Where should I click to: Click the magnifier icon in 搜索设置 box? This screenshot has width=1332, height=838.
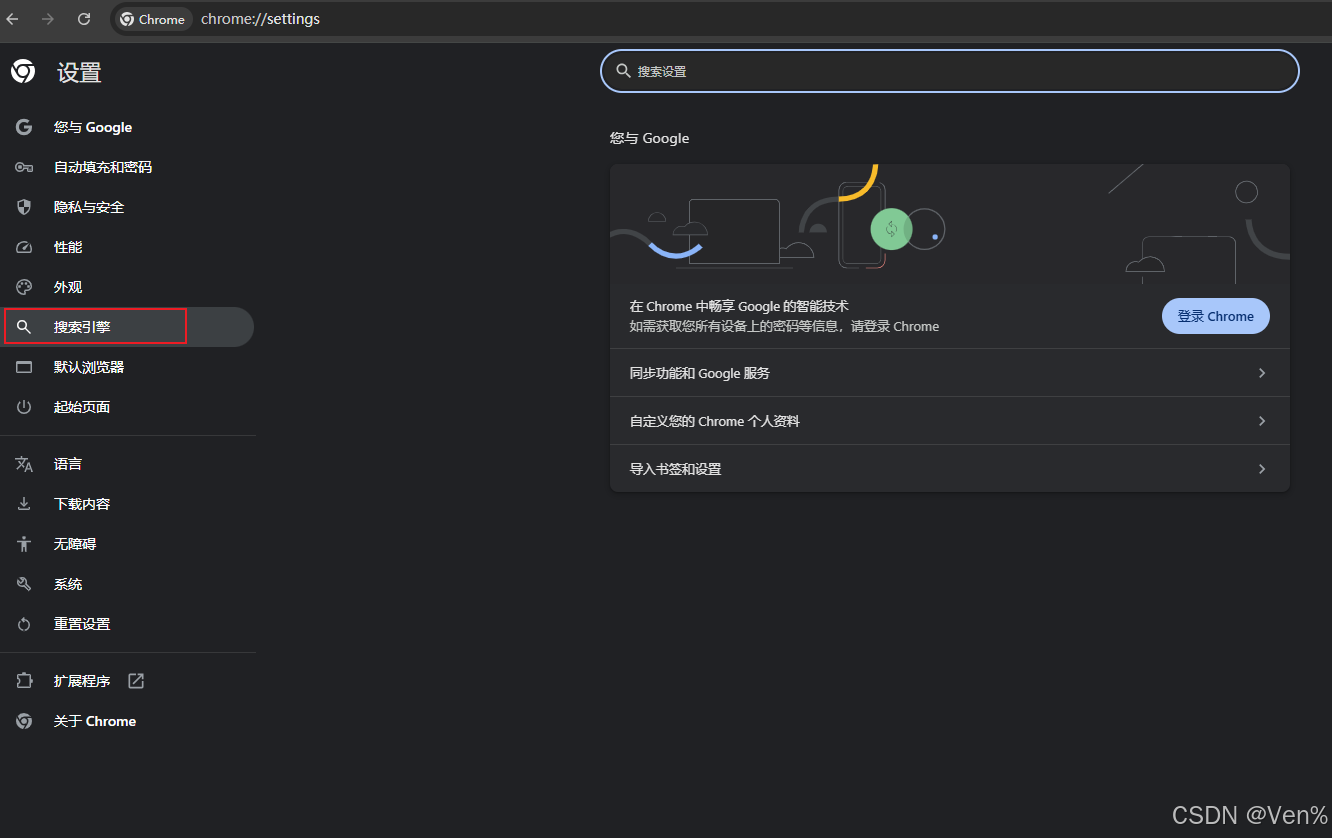click(623, 71)
